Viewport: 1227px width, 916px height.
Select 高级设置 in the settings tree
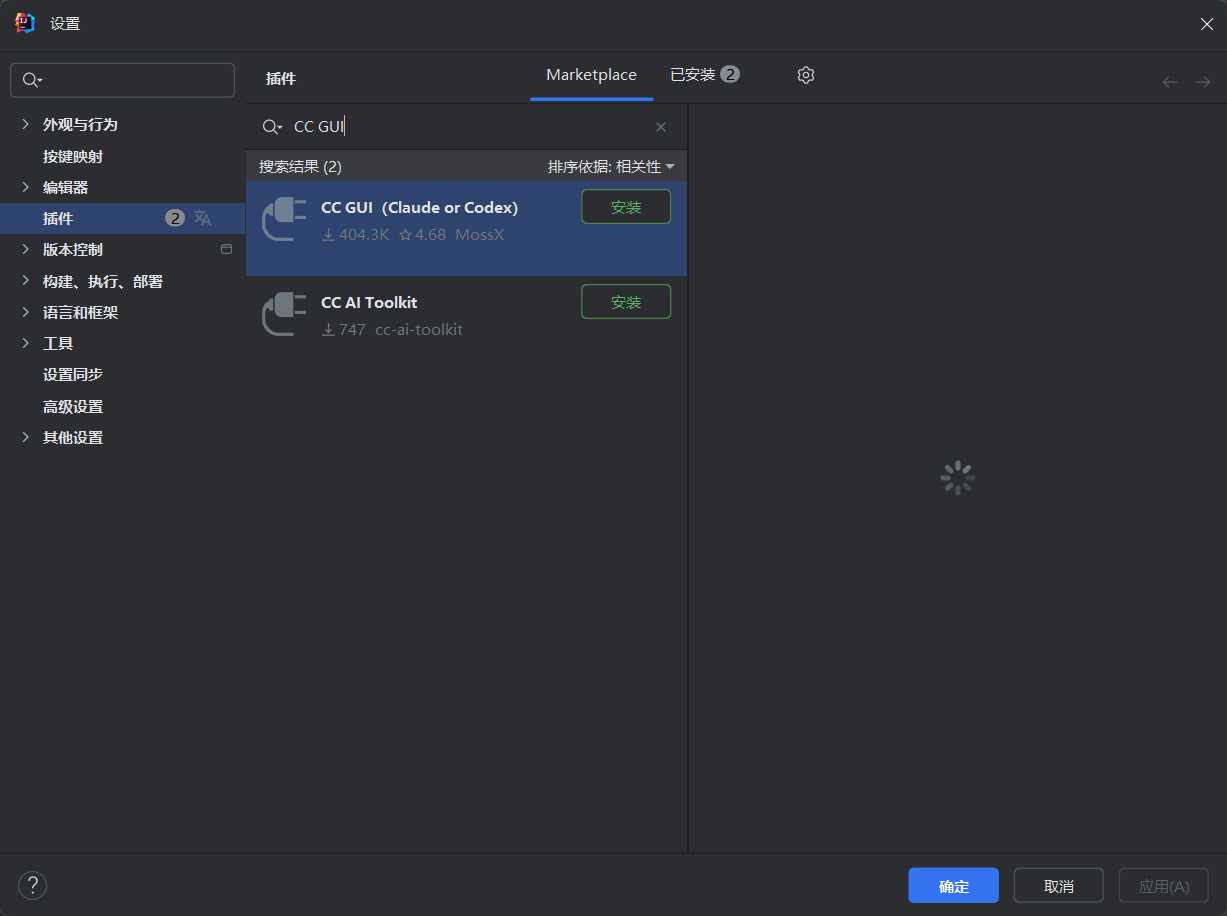(73, 406)
